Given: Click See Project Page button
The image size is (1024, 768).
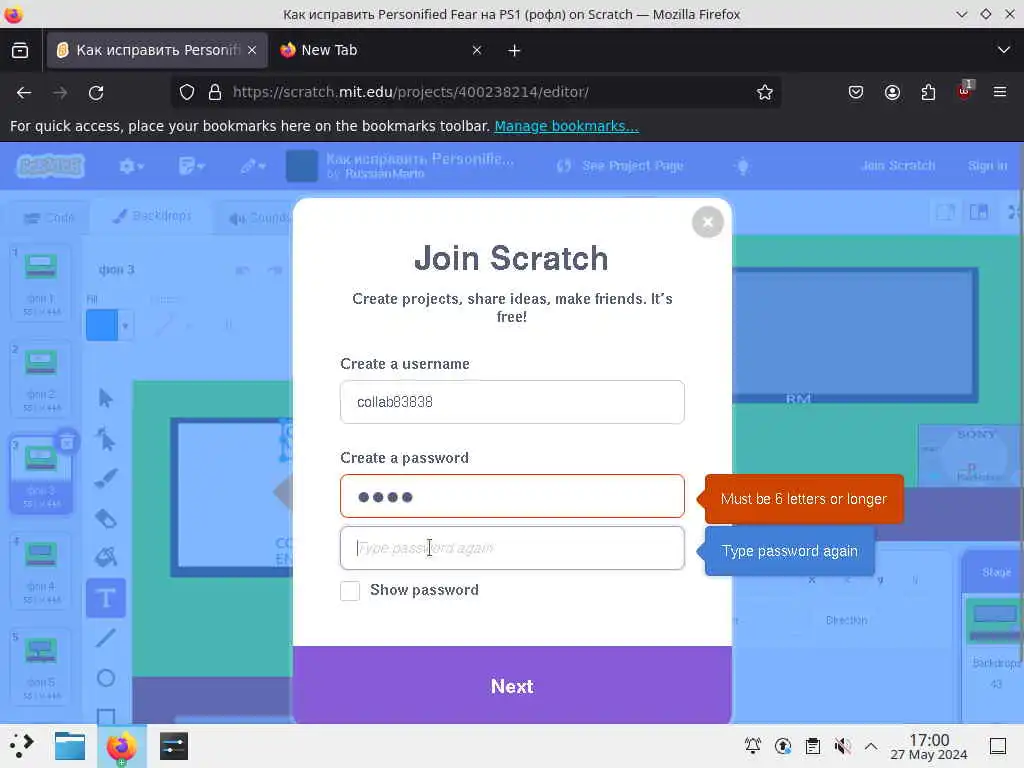Looking at the screenshot, I should [x=620, y=166].
